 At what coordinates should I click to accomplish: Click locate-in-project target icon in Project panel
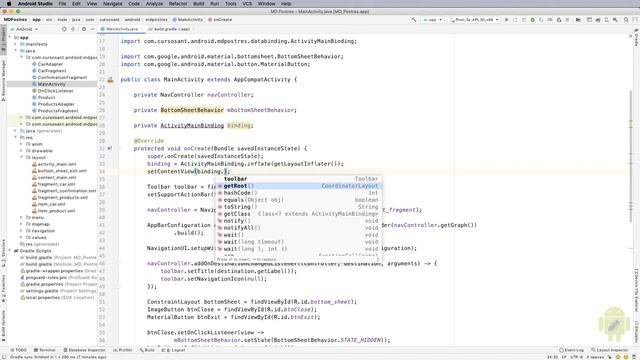64,29
